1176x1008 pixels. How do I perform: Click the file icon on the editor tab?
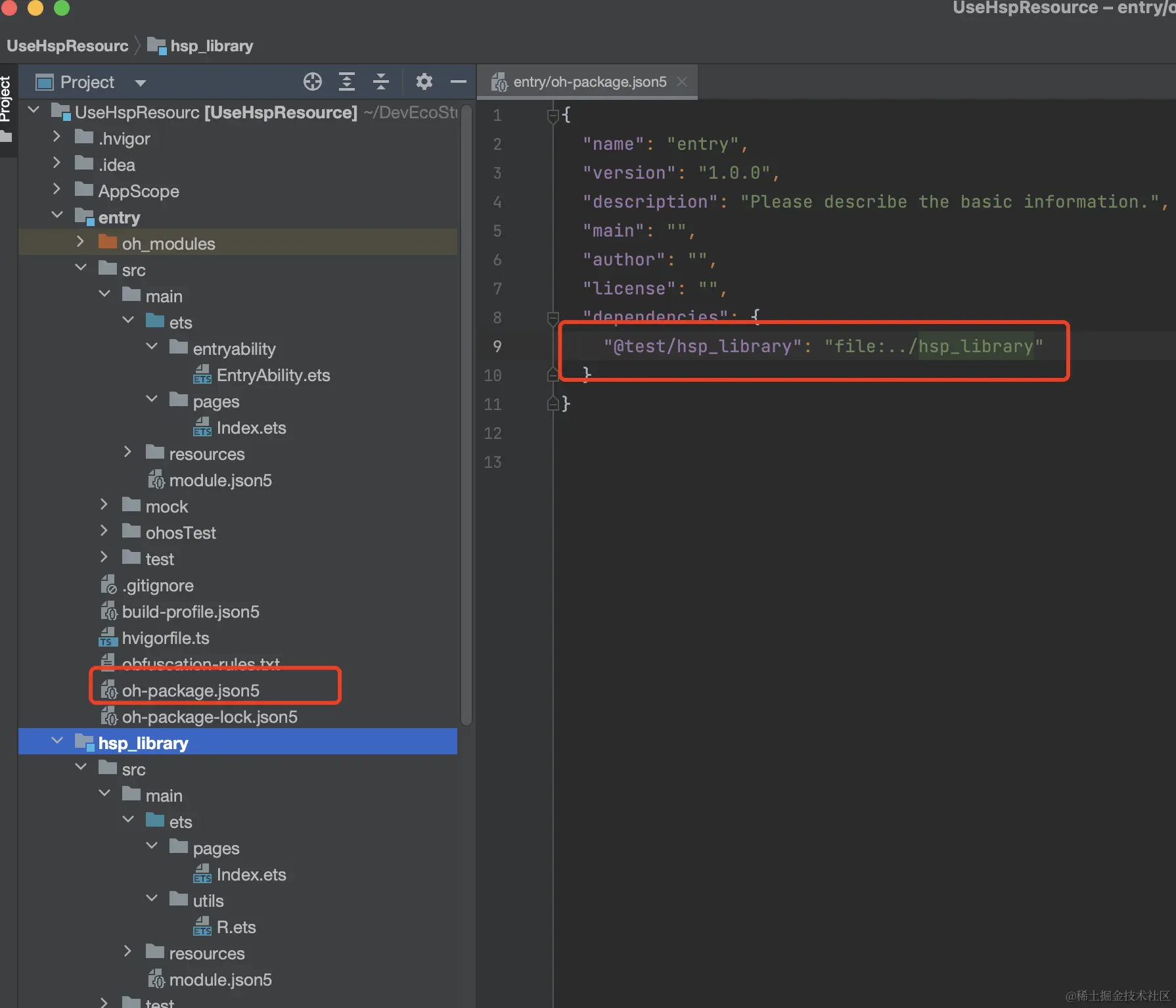click(499, 82)
